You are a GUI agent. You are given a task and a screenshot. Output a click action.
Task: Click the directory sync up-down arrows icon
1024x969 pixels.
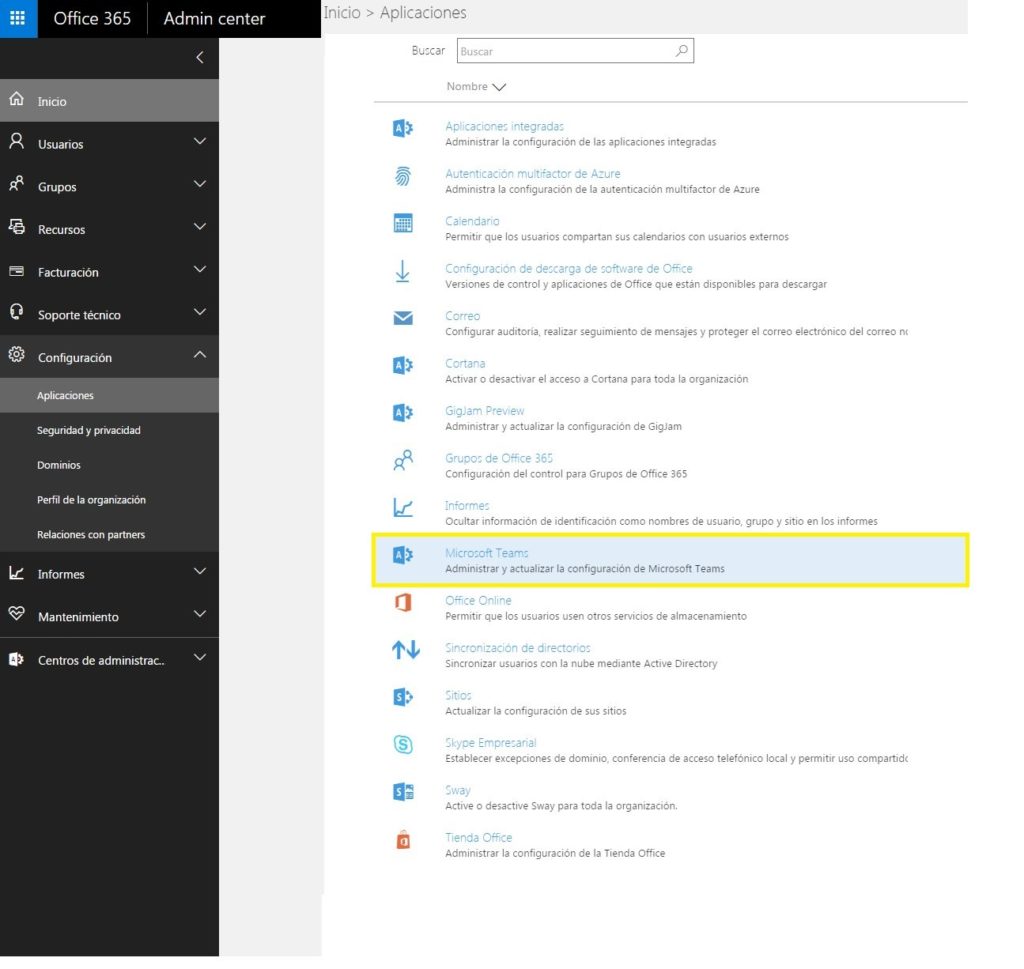(x=406, y=650)
